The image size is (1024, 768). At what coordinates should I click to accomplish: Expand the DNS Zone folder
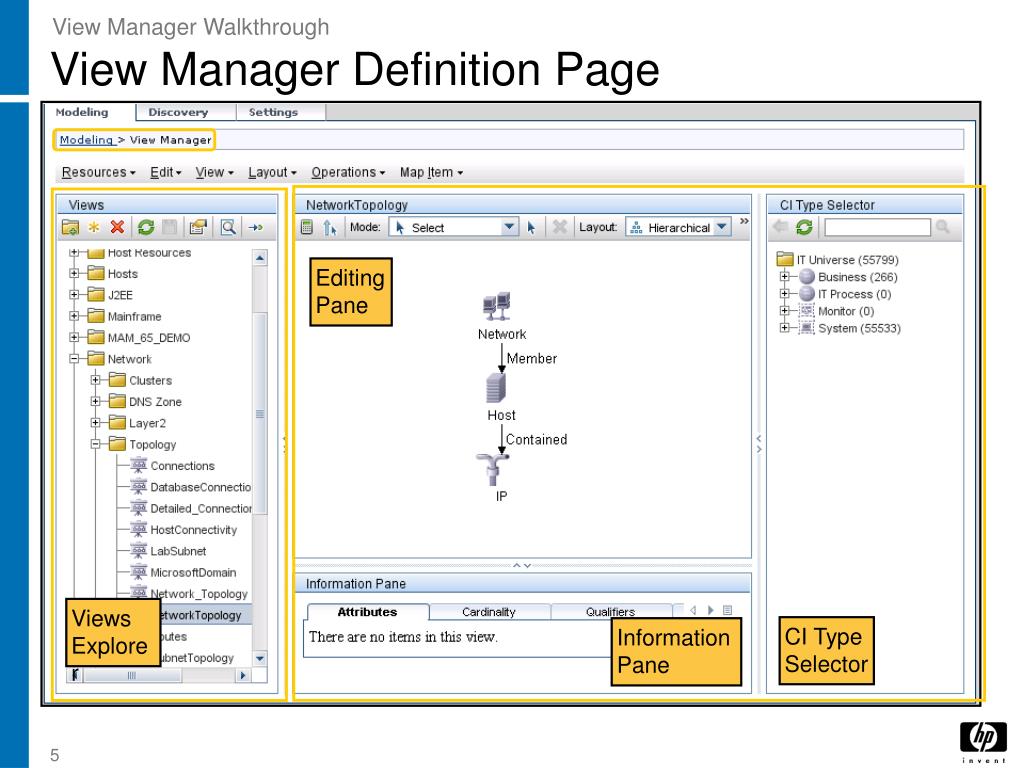click(95, 402)
